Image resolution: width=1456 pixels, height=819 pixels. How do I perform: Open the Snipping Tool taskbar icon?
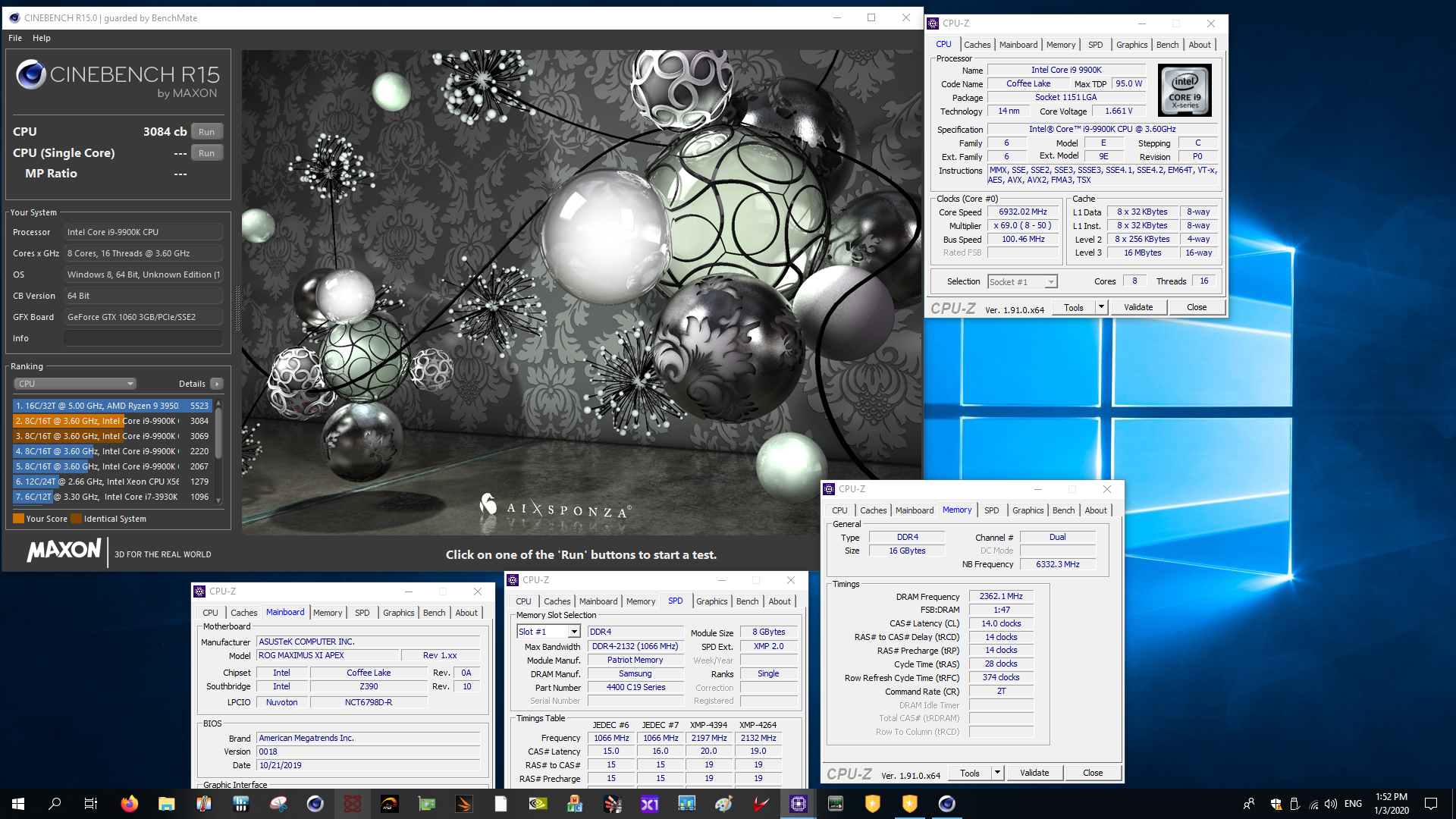tap(278, 804)
